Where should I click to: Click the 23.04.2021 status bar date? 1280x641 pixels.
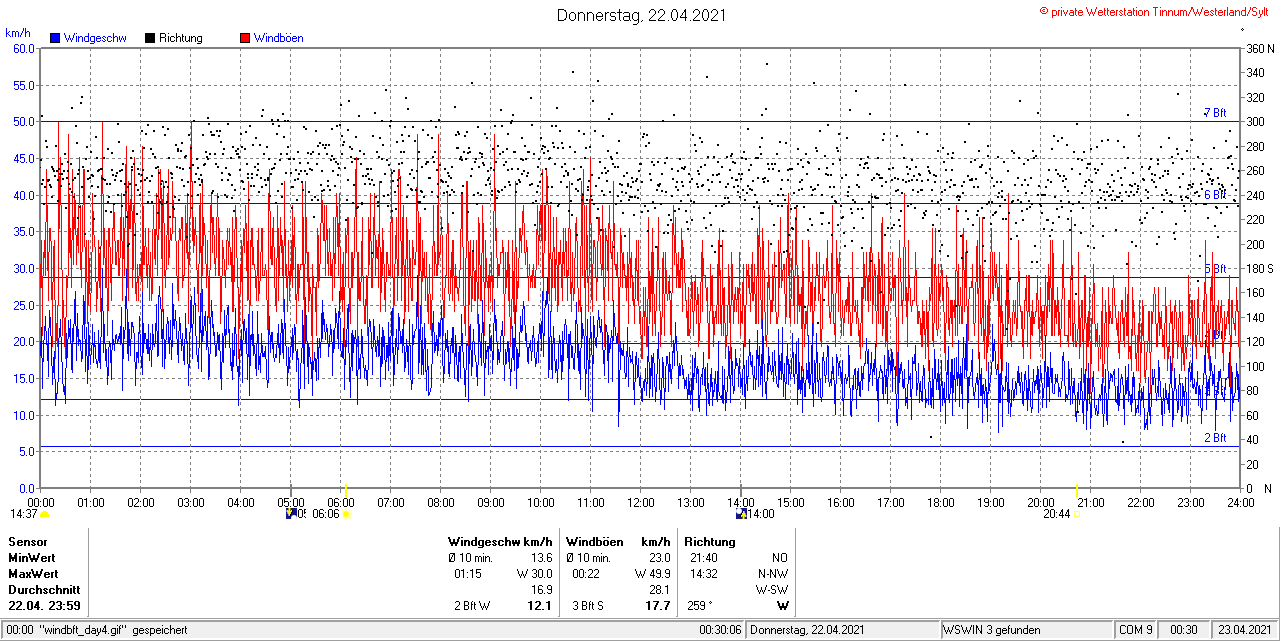click(1243, 630)
